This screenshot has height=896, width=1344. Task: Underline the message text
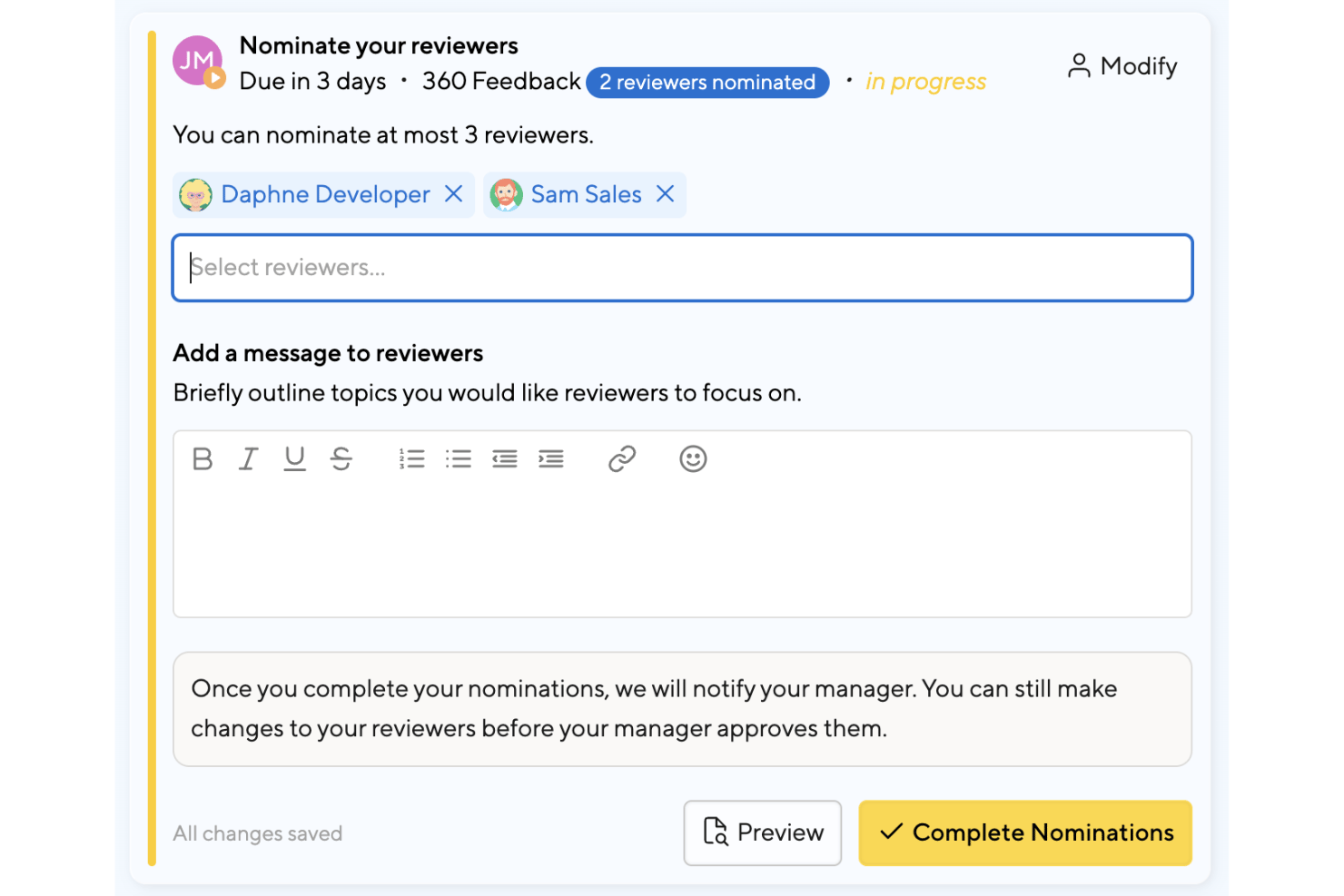pyautogui.click(x=294, y=459)
